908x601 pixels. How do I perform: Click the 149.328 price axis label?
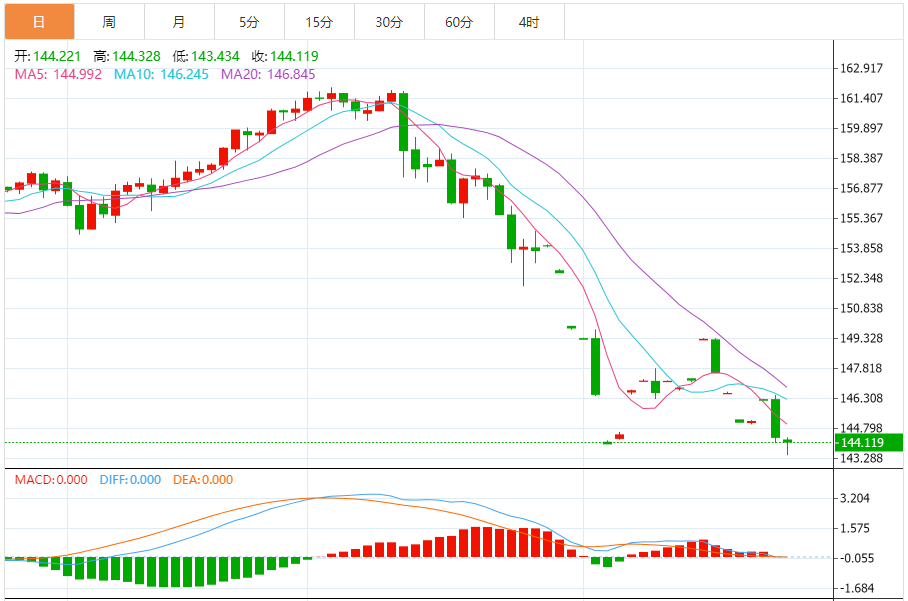(x=862, y=338)
